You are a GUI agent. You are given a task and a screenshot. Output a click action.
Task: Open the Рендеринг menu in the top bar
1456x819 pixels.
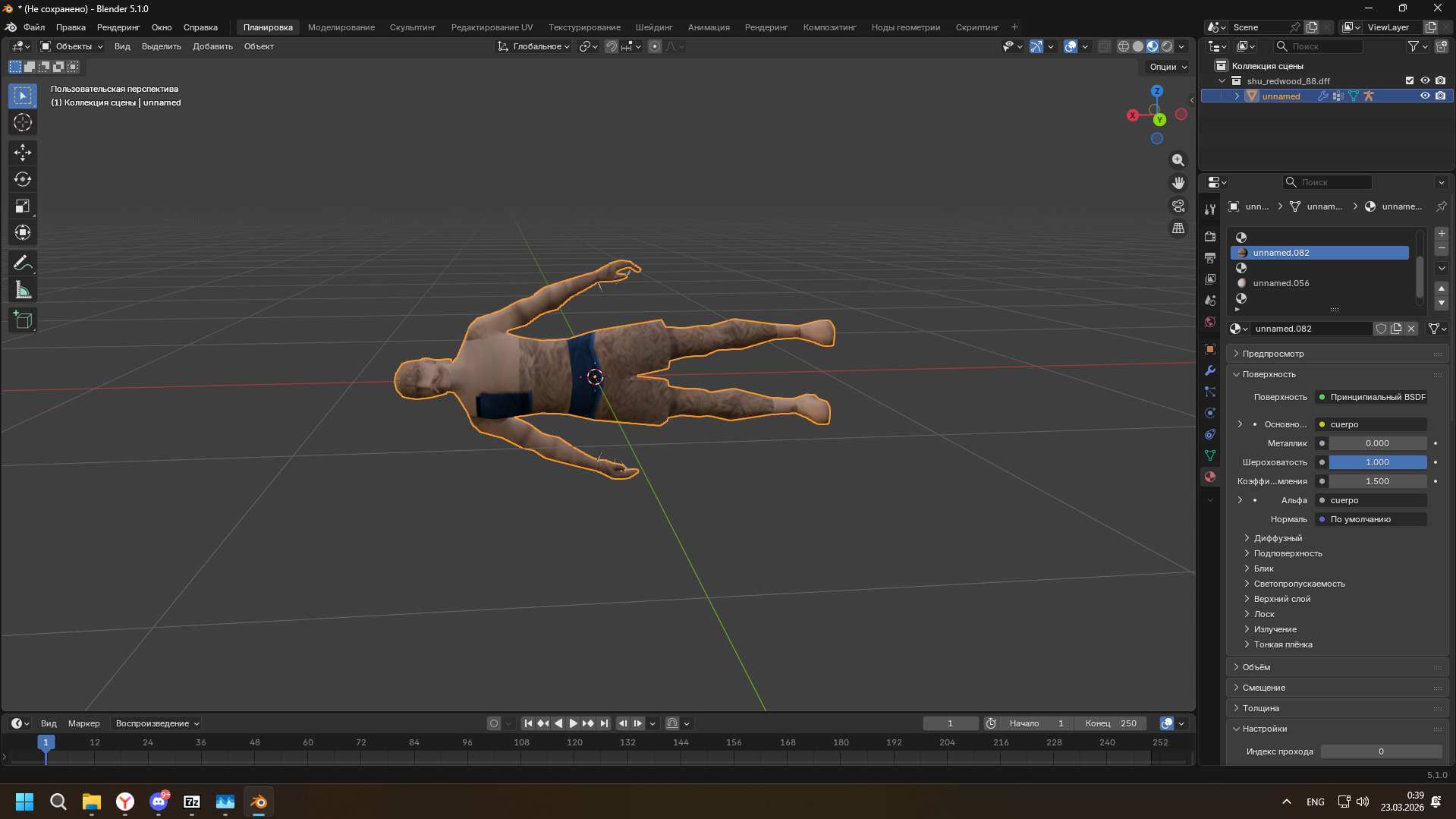(118, 27)
